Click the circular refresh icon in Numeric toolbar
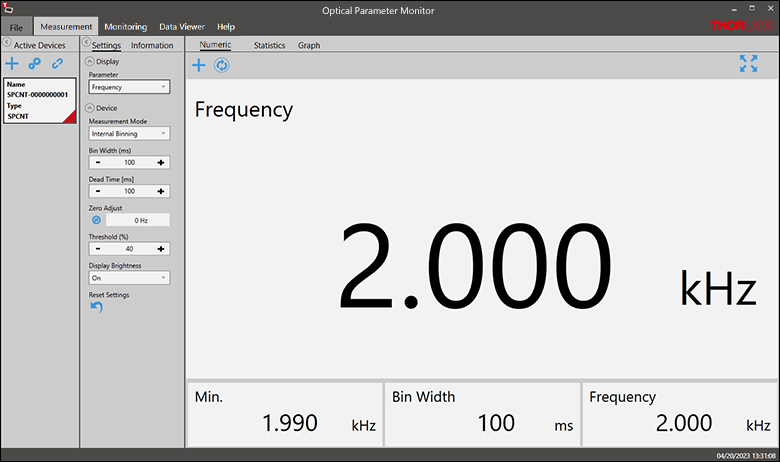 tap(222, 65)
